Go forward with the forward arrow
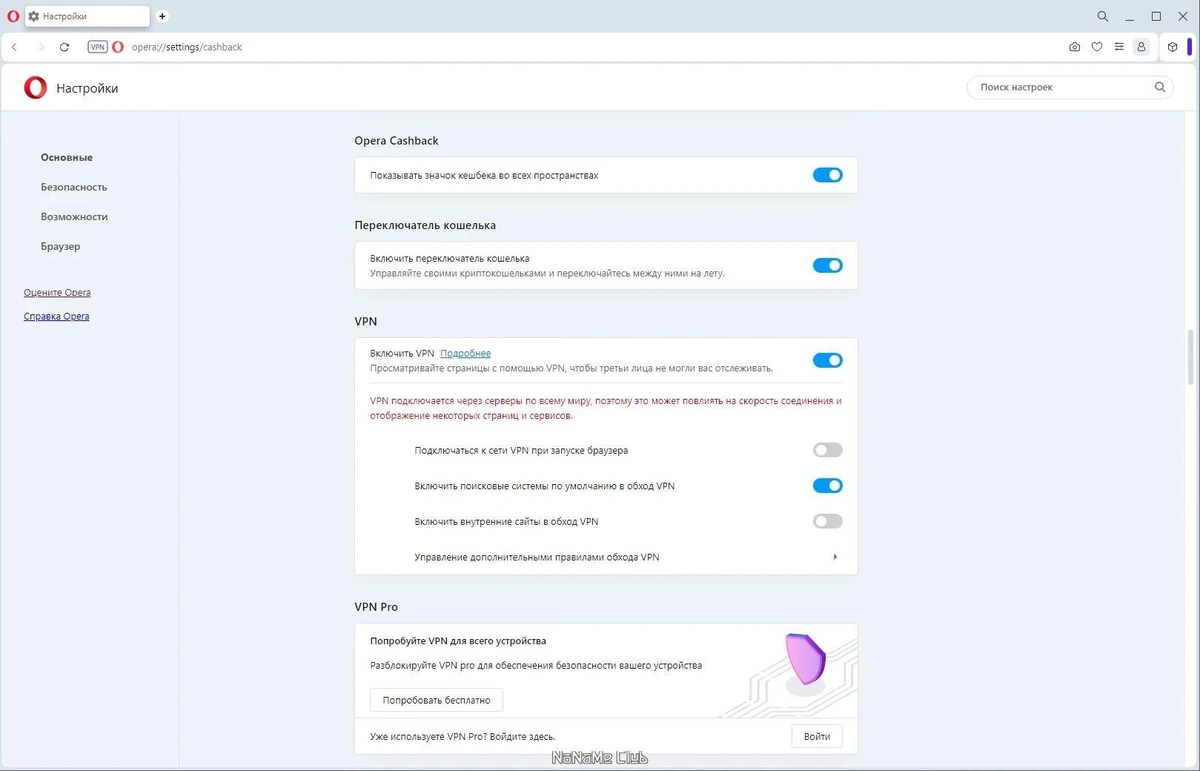Viewport: 1200px width, 771px height. (x=40, y=47)
